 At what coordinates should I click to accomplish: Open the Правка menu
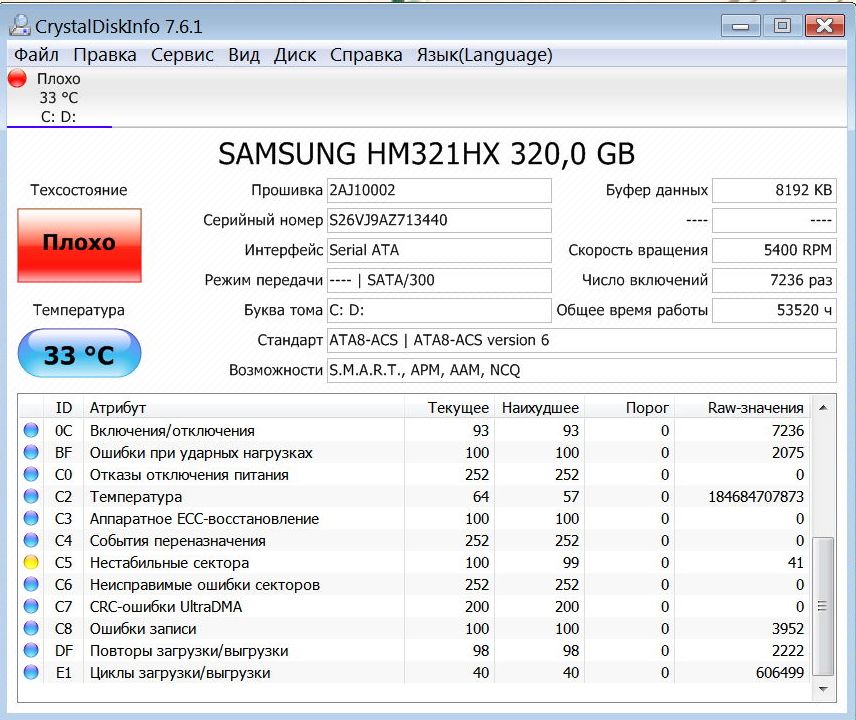click(105, 55)
